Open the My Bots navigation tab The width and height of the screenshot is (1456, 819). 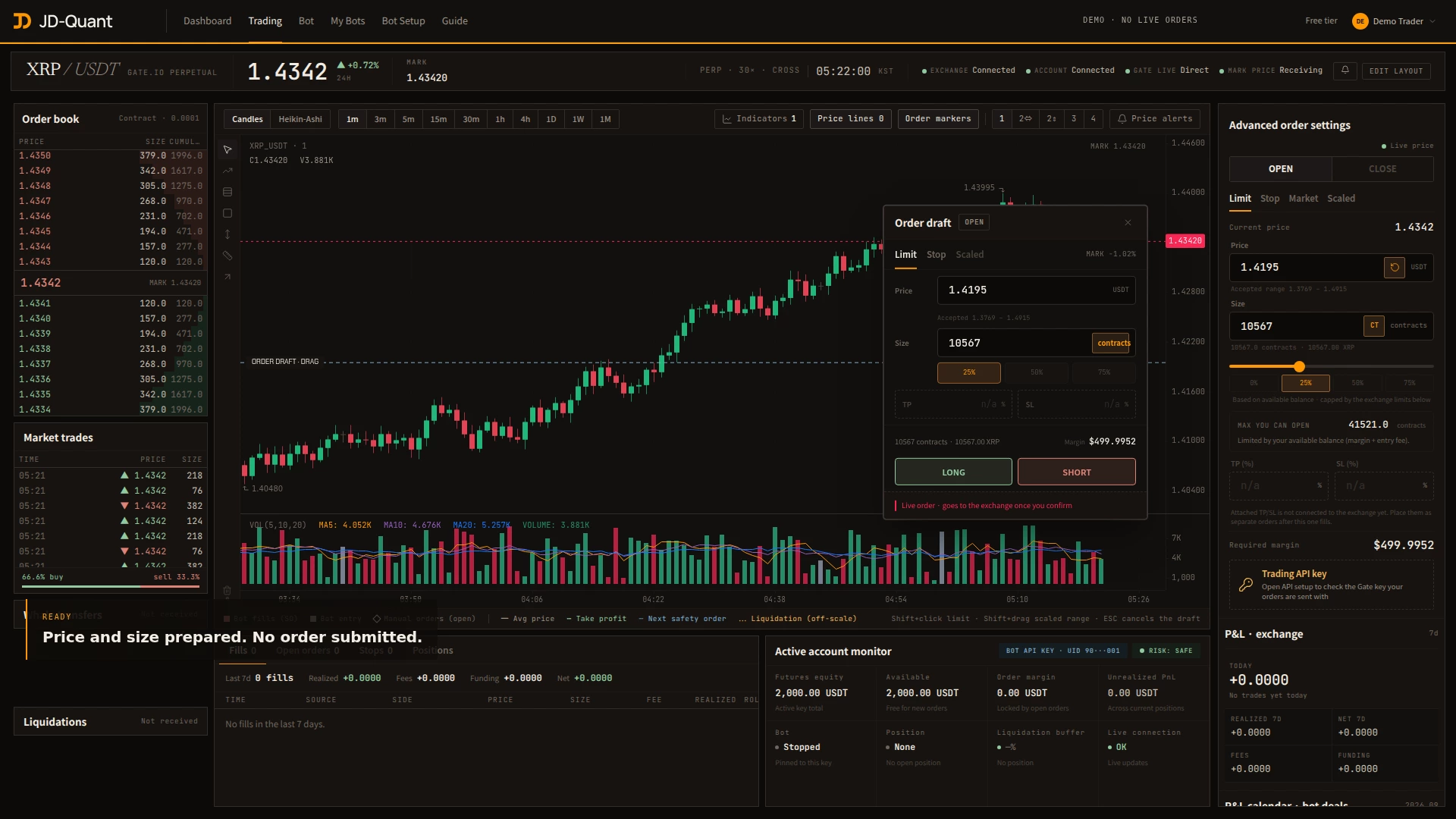coord(347,21)
